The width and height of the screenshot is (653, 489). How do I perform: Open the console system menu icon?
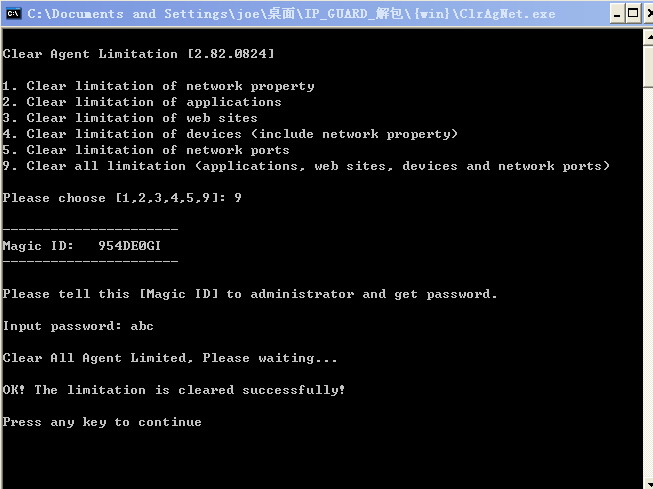(13, 13)
